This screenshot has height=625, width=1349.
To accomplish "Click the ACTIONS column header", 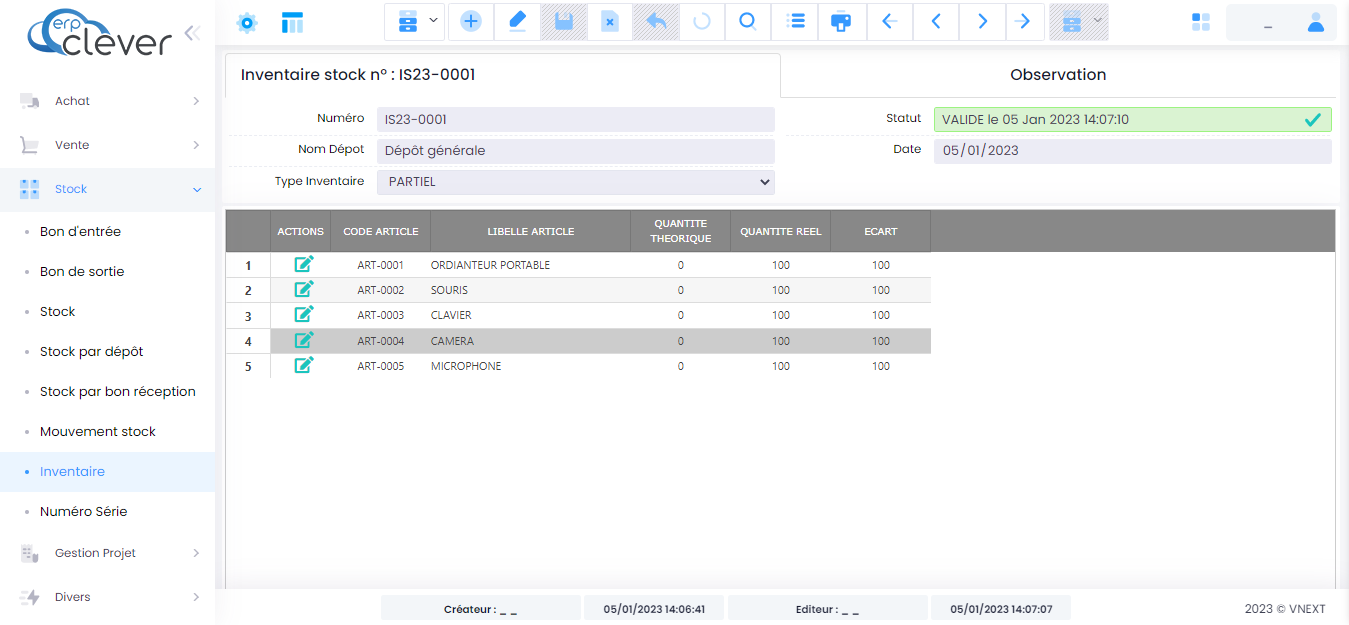I will (x=300, y=231).
